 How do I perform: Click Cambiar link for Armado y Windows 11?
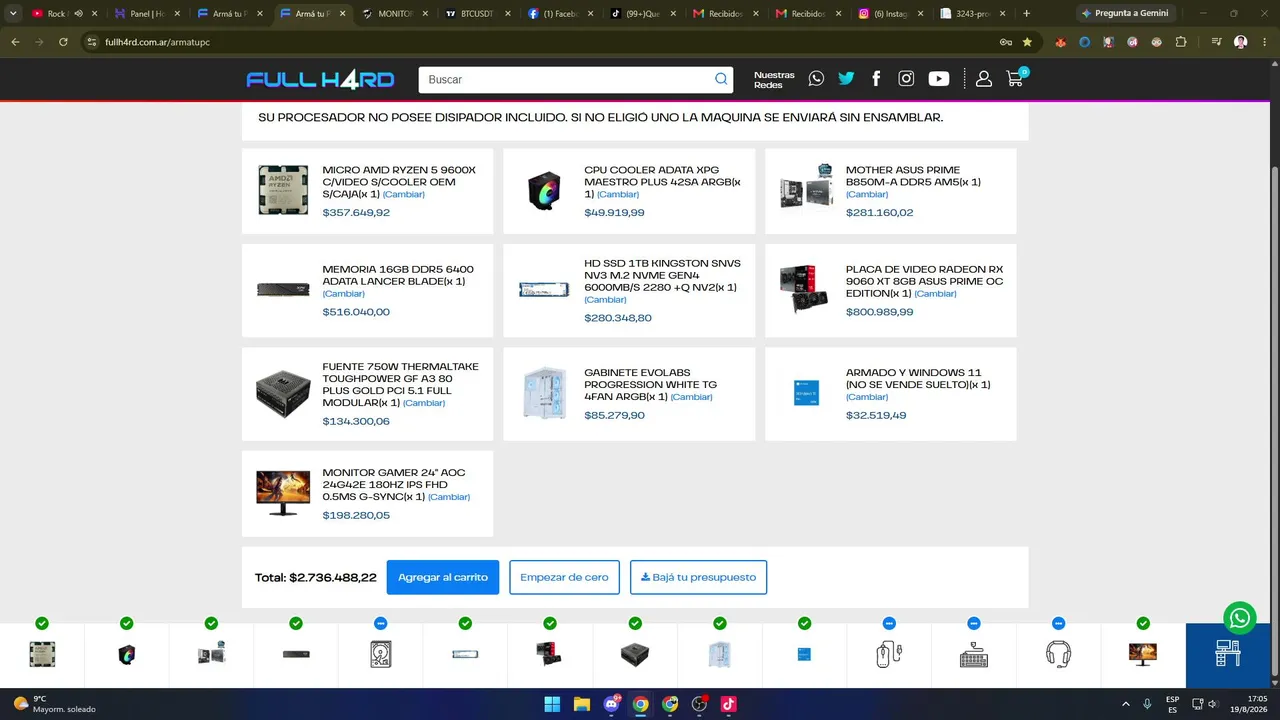(867, 397)
